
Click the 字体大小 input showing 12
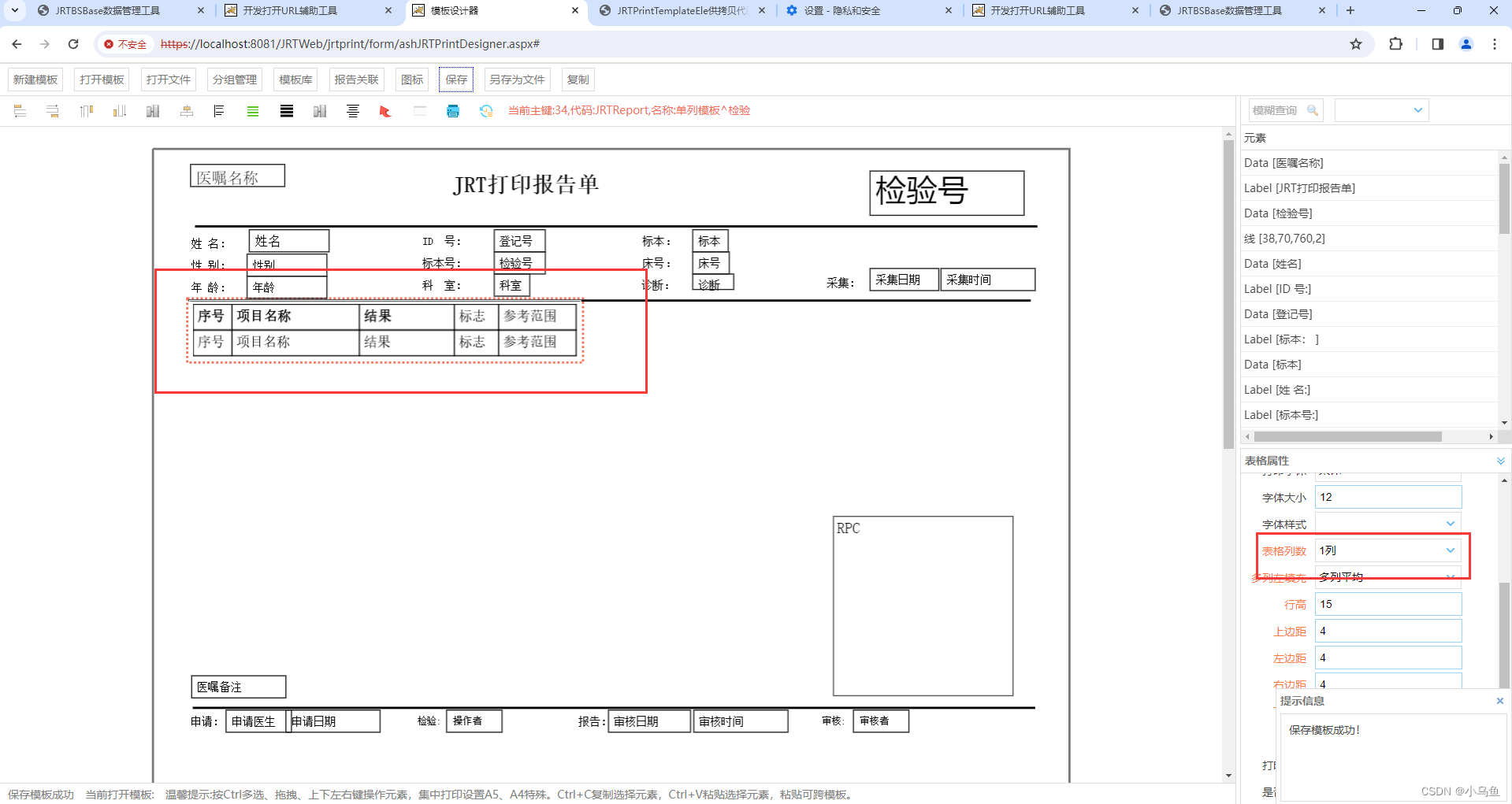(x=1388, y=497)
